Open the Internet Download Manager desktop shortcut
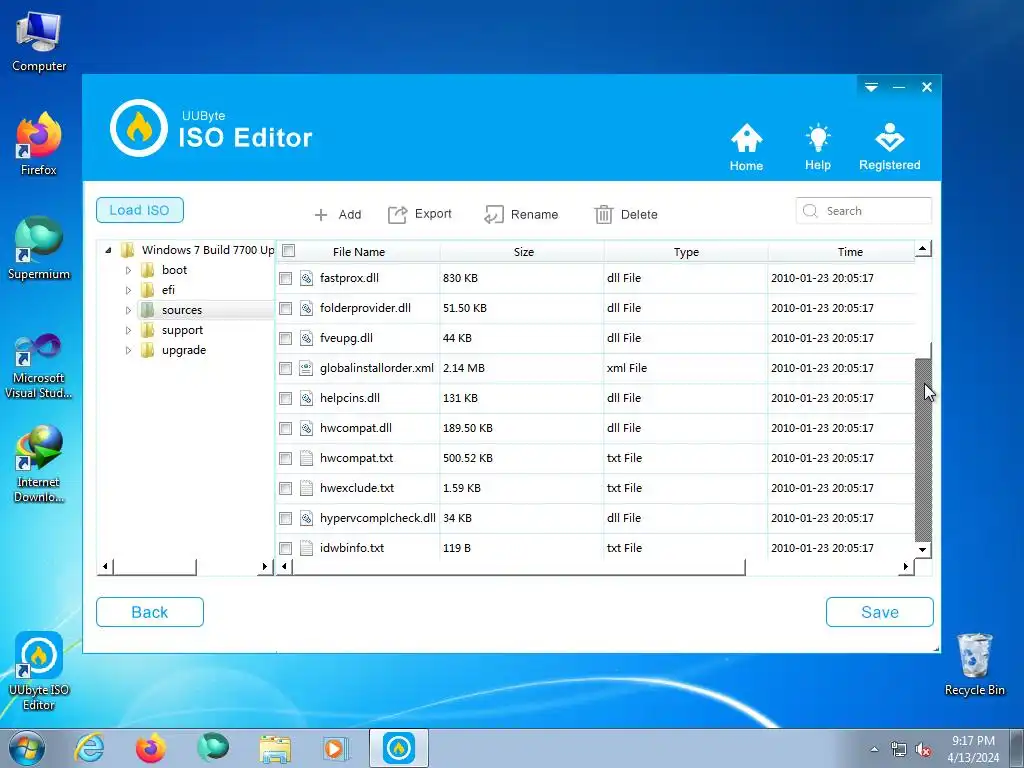 [39, 464]
